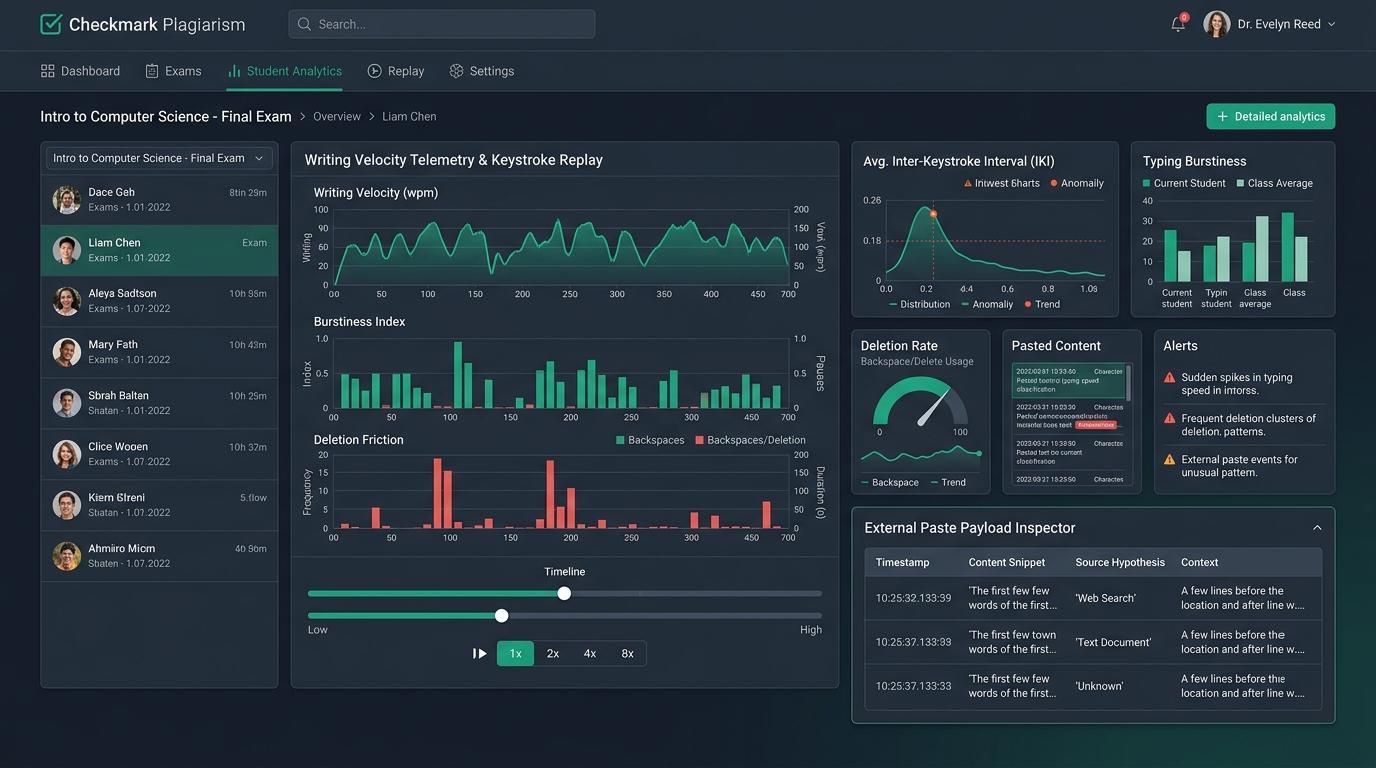Click the Dashboard grid icon
The width and height of the screenshot is (1376, 768).
point(48,71)
